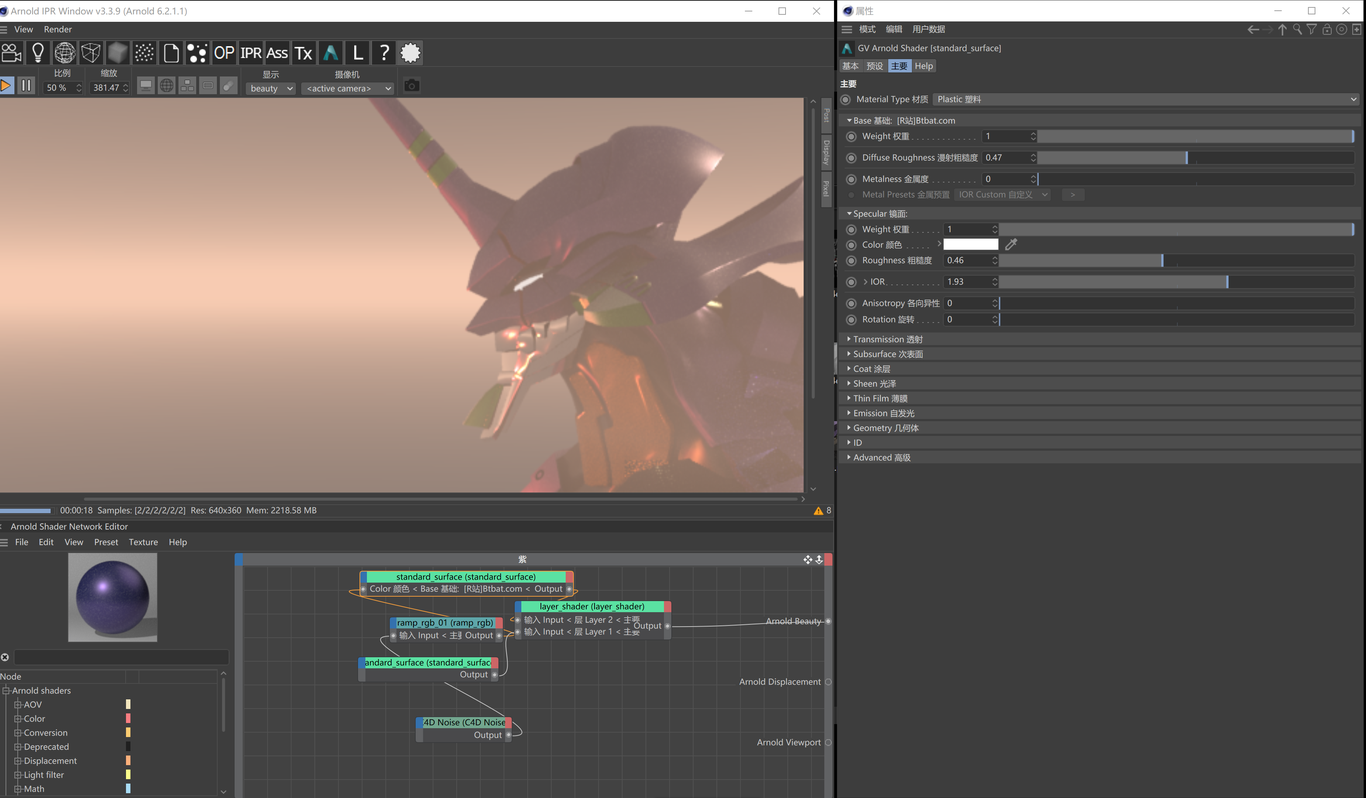The height and width of the screenshot is (798, 1366).
Task: Click the Diffuse Roughness slider bar
Action: coord(1196,158)
